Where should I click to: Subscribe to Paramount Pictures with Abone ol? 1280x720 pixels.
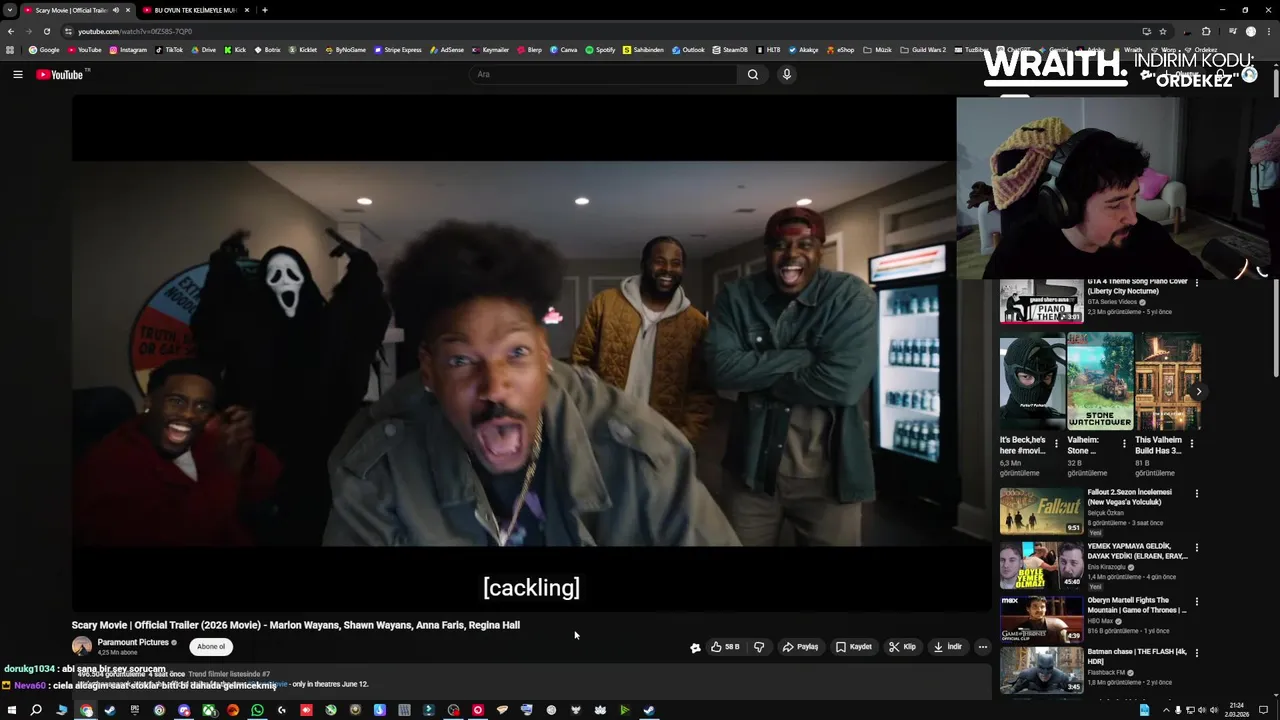click(x=211, y=647)
